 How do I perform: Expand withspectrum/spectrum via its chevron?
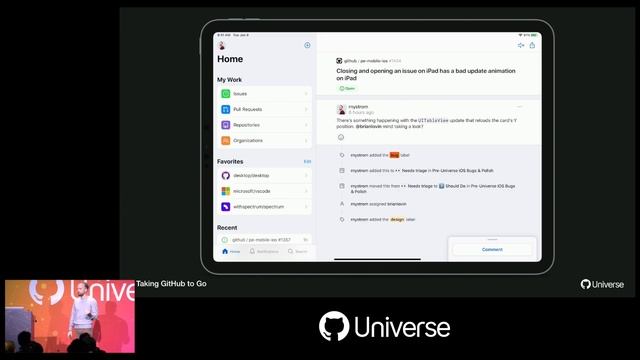306,207
